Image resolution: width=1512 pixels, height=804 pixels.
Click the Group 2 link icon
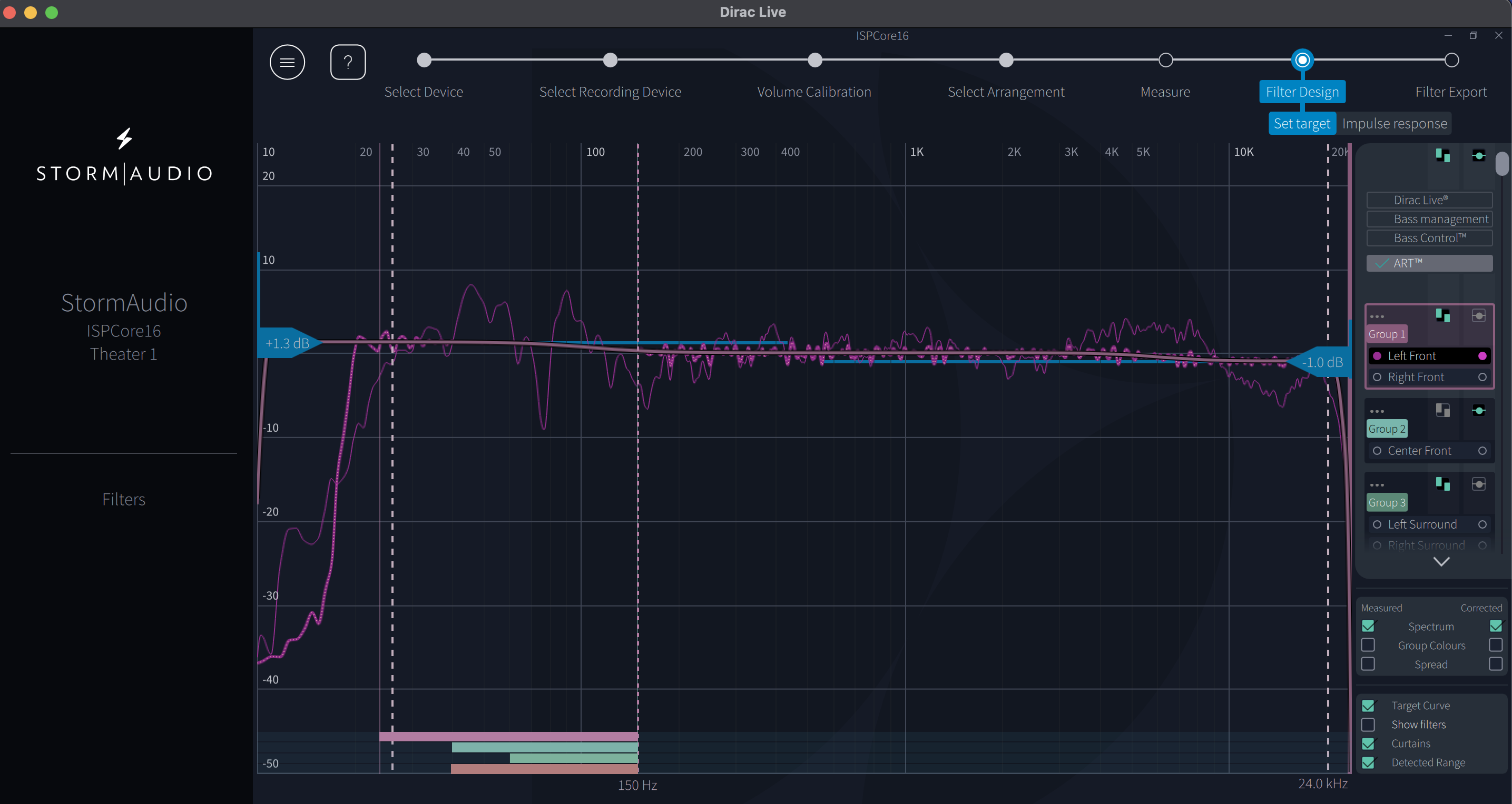[x=1478, y=410]
